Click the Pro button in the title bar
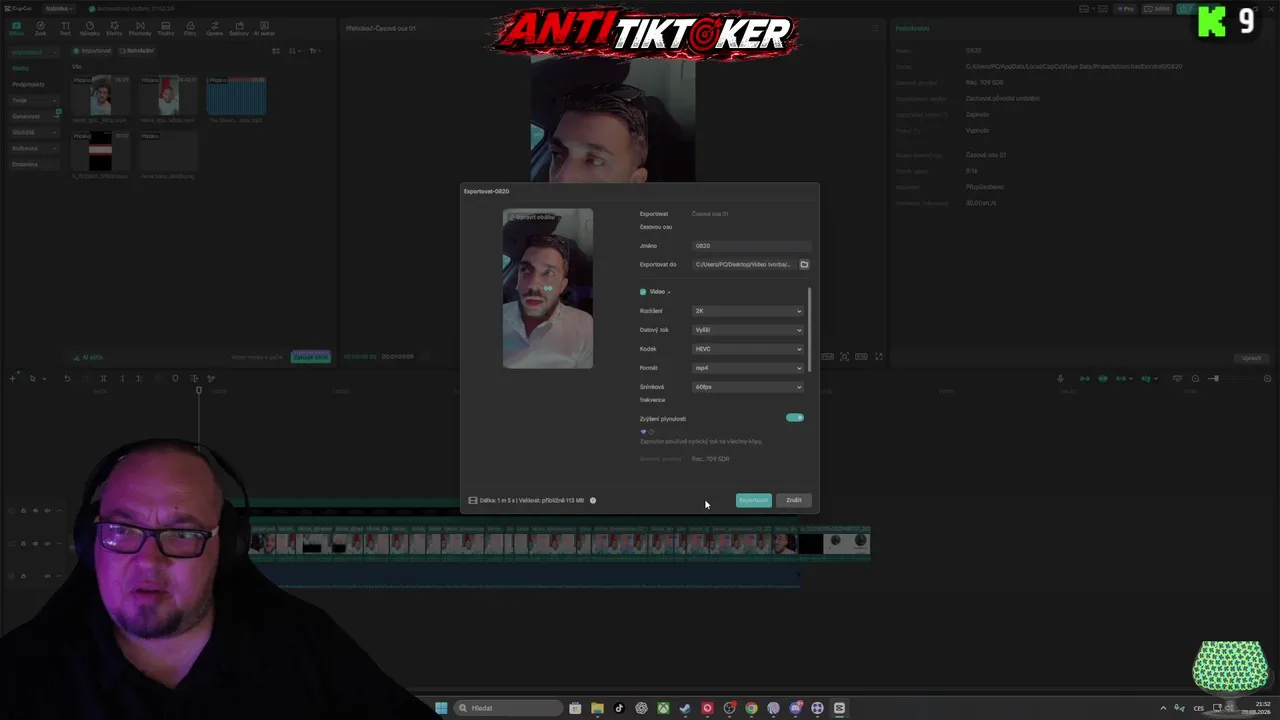Viewport: 1280px width, 720px height. tap(1127, 9)
